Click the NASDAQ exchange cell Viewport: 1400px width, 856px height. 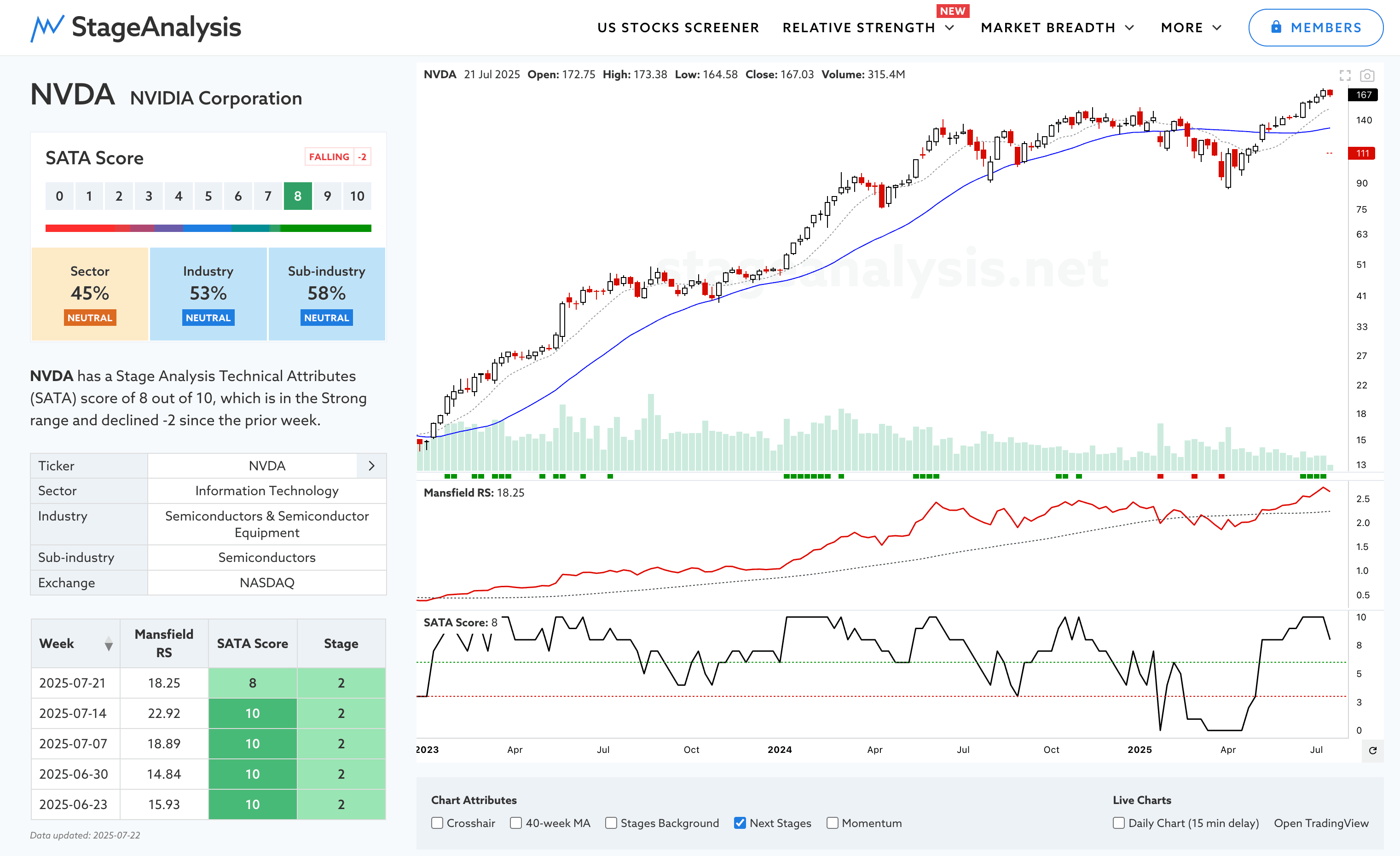point(267,583)
